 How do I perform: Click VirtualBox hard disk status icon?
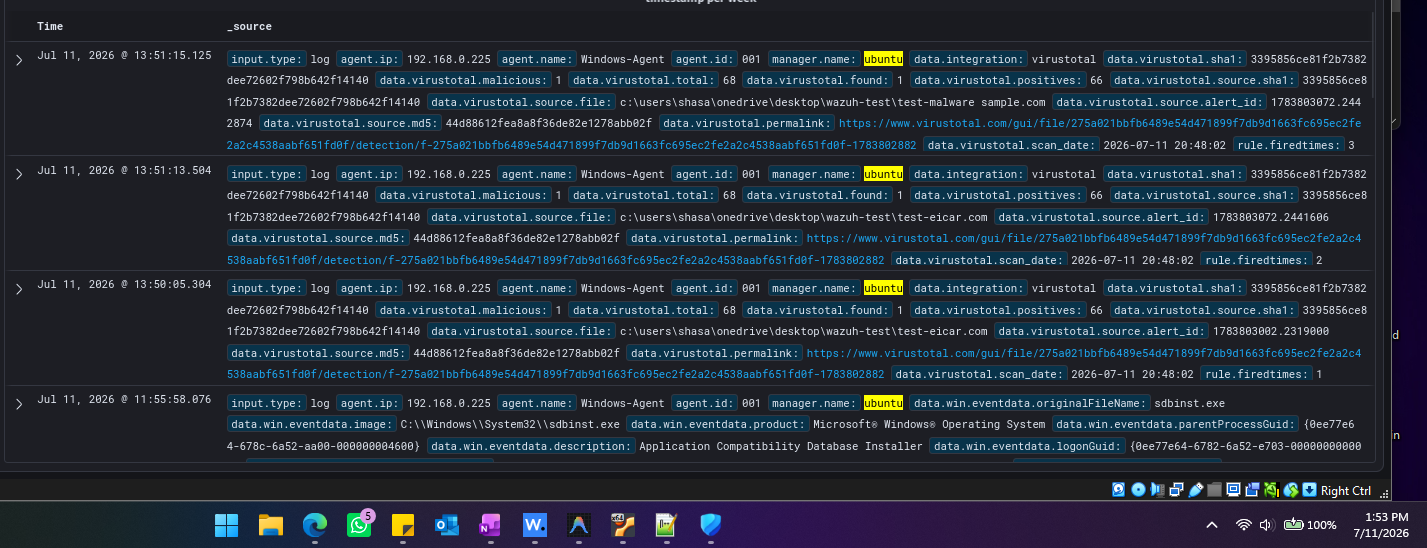pyautogui.click(x=1118, y=490)
